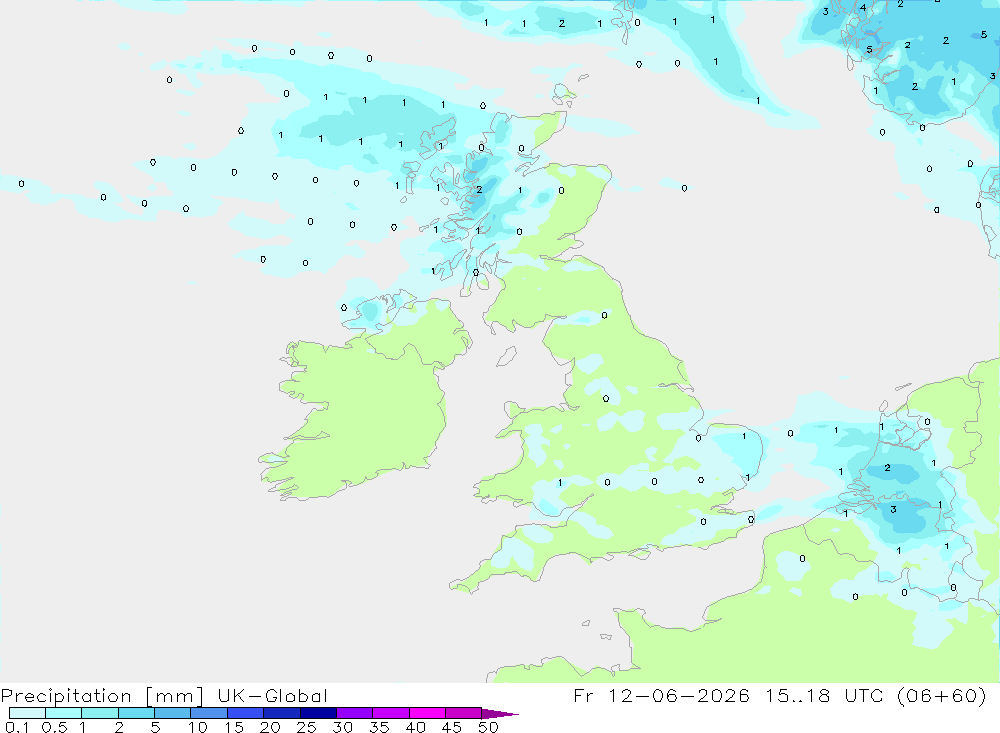Click the 25–30 mm dark navy swatch
This screenshot has height=733, width=1000.
[318, 713]
